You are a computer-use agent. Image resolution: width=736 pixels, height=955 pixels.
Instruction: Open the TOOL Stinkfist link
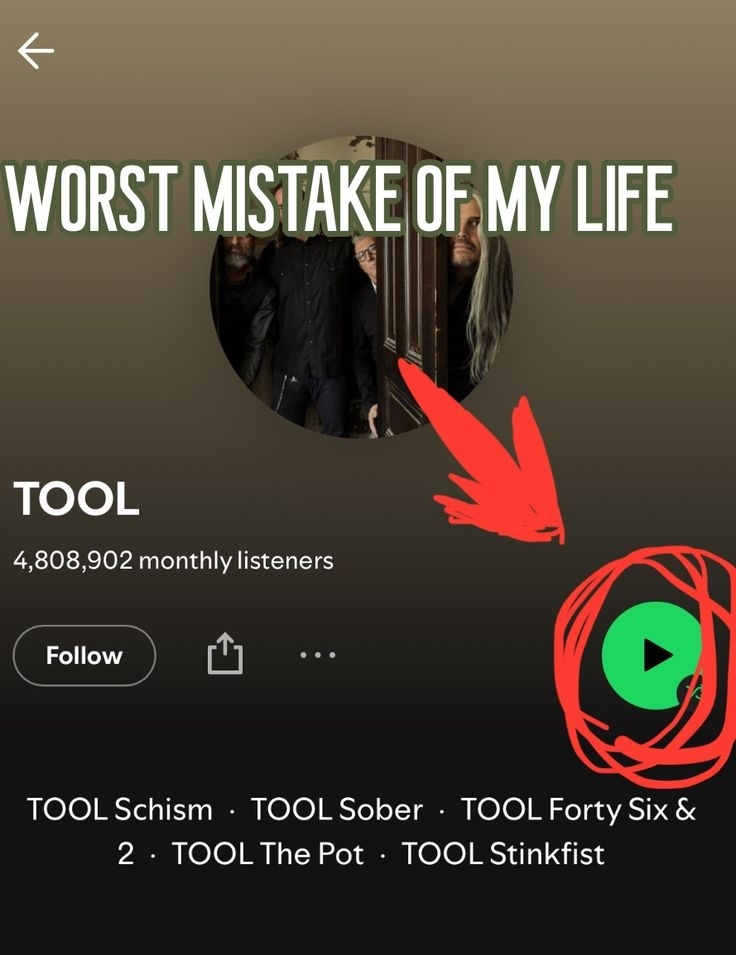[503, 855]
